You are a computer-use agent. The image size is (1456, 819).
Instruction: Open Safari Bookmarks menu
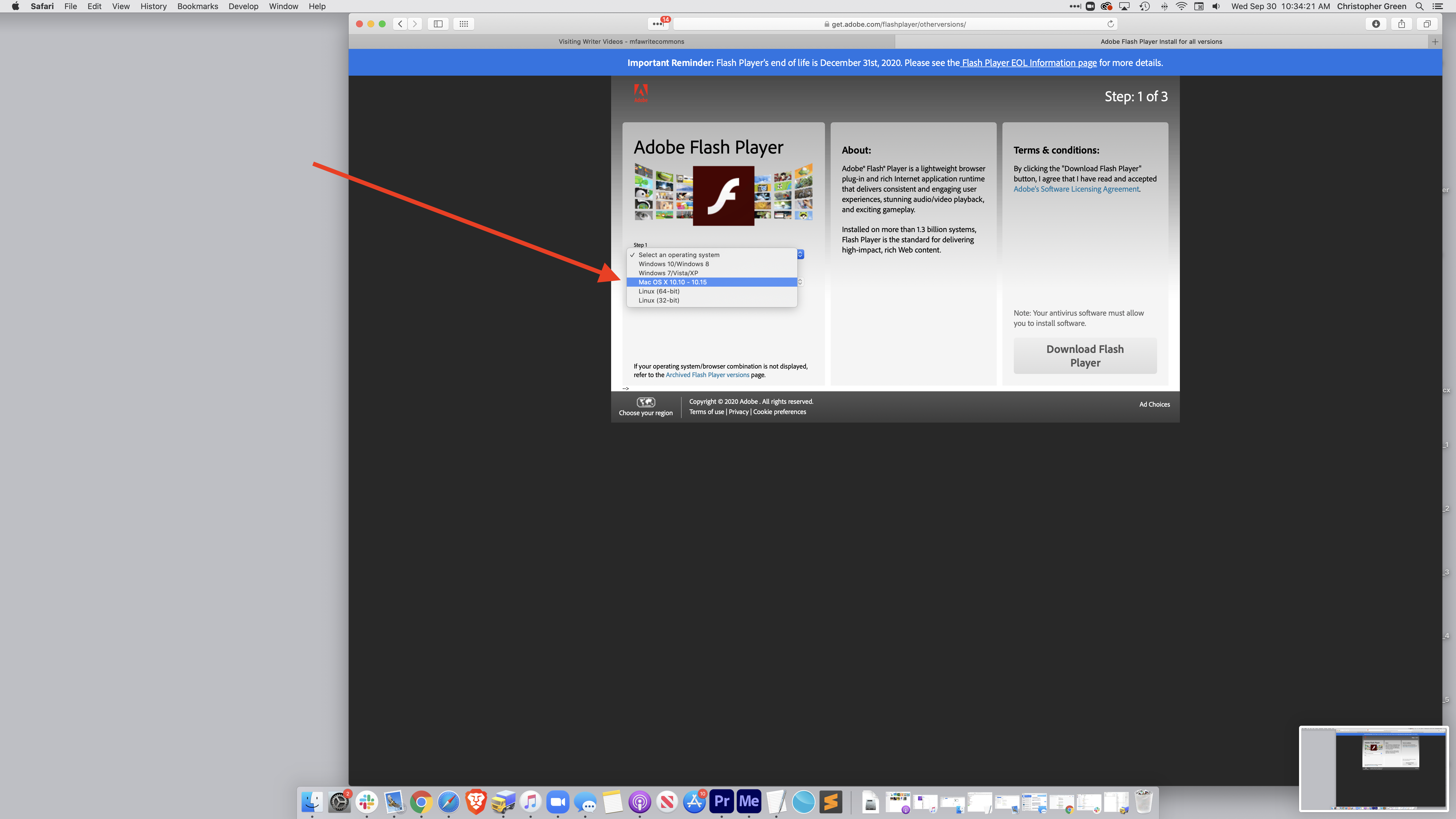tap(197, 7)
